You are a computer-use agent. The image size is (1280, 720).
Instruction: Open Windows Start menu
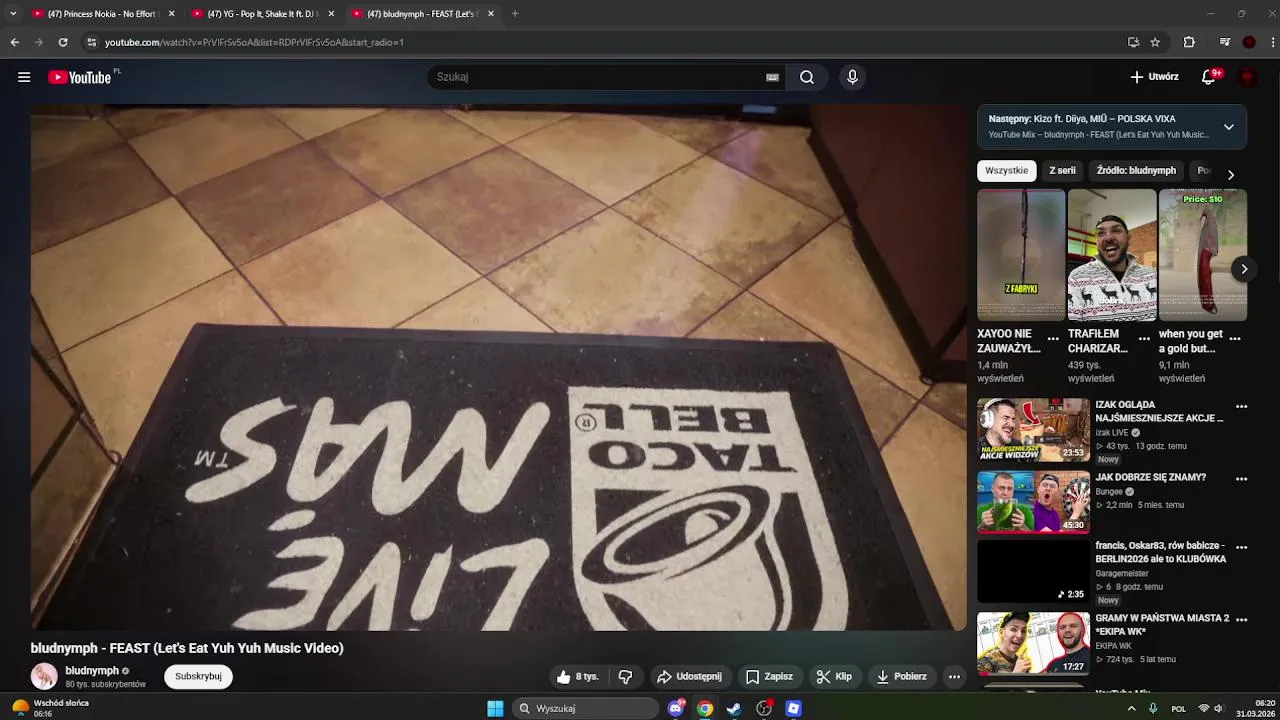point(495,708)
